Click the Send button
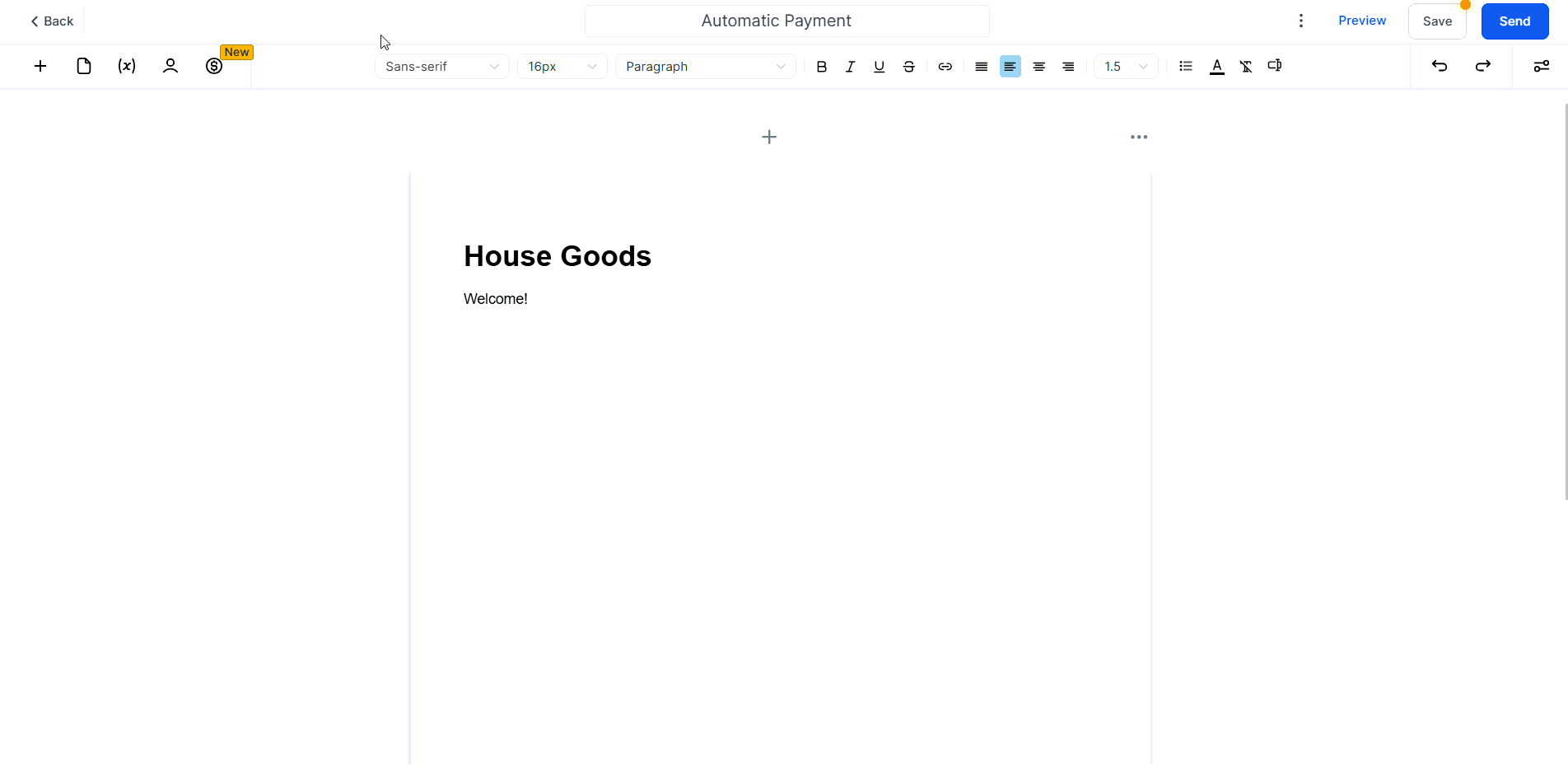This screenshot has width=1568, height=766. click(1514, 21)
